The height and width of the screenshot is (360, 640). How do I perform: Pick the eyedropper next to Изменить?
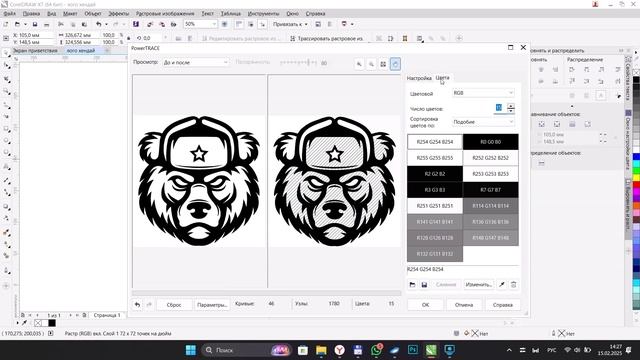click(x=502, y=284)
